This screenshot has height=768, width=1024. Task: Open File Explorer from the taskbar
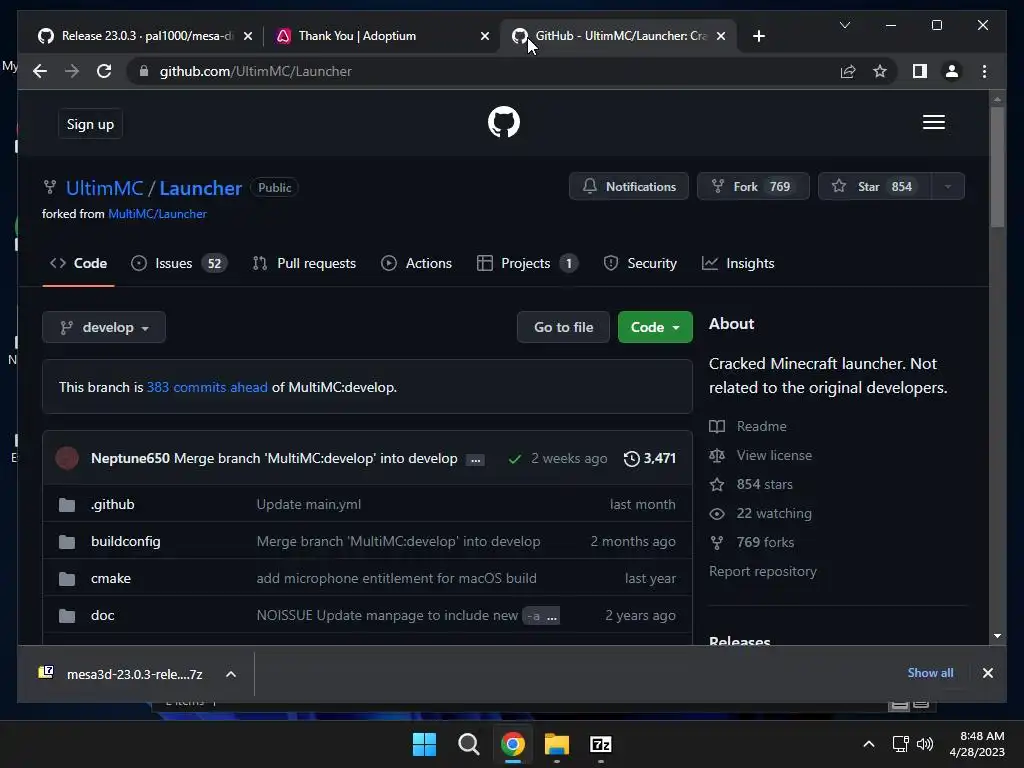tap(557, 744)
